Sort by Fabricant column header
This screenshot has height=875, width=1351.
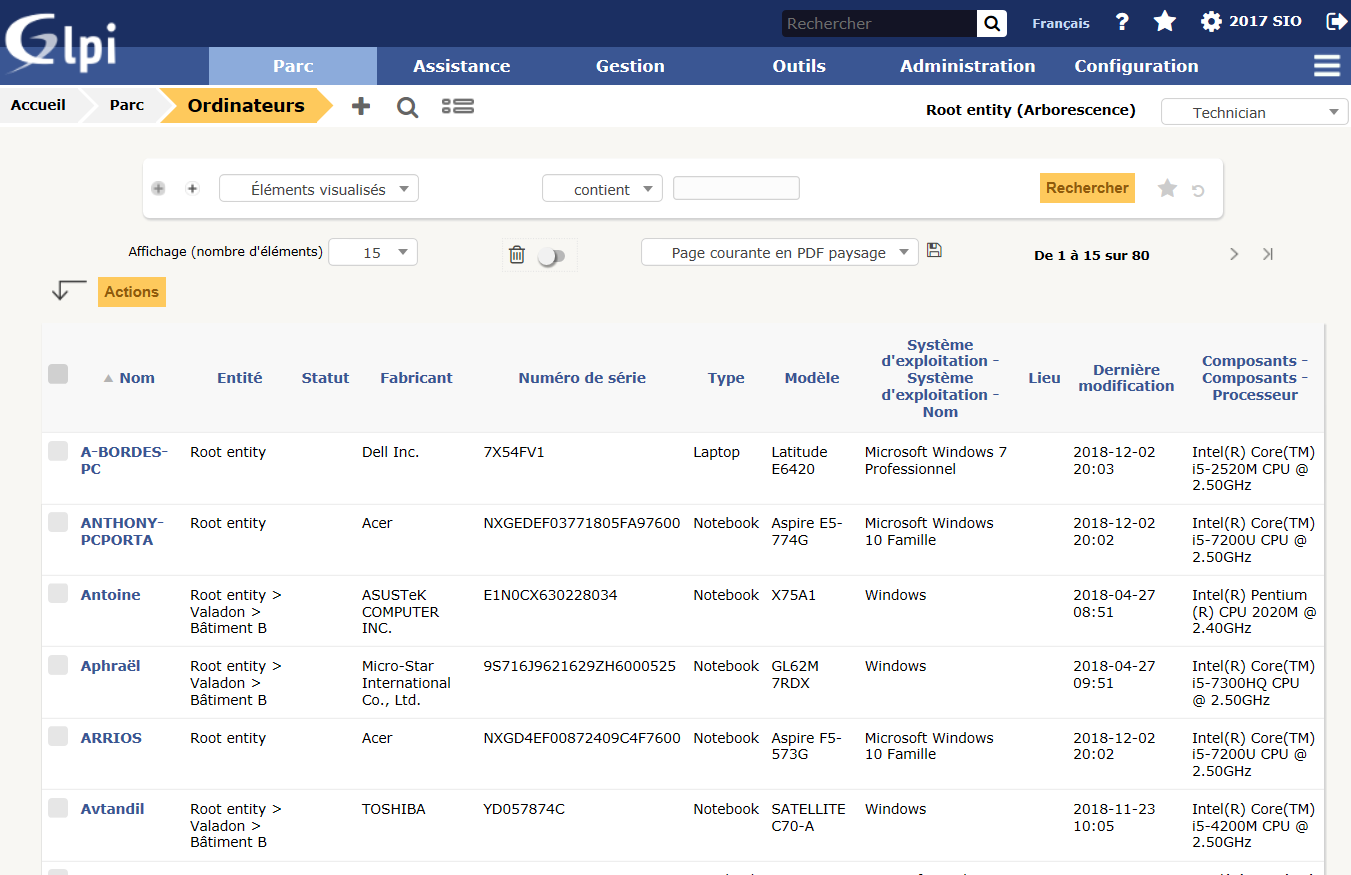[x=416, y=378]
